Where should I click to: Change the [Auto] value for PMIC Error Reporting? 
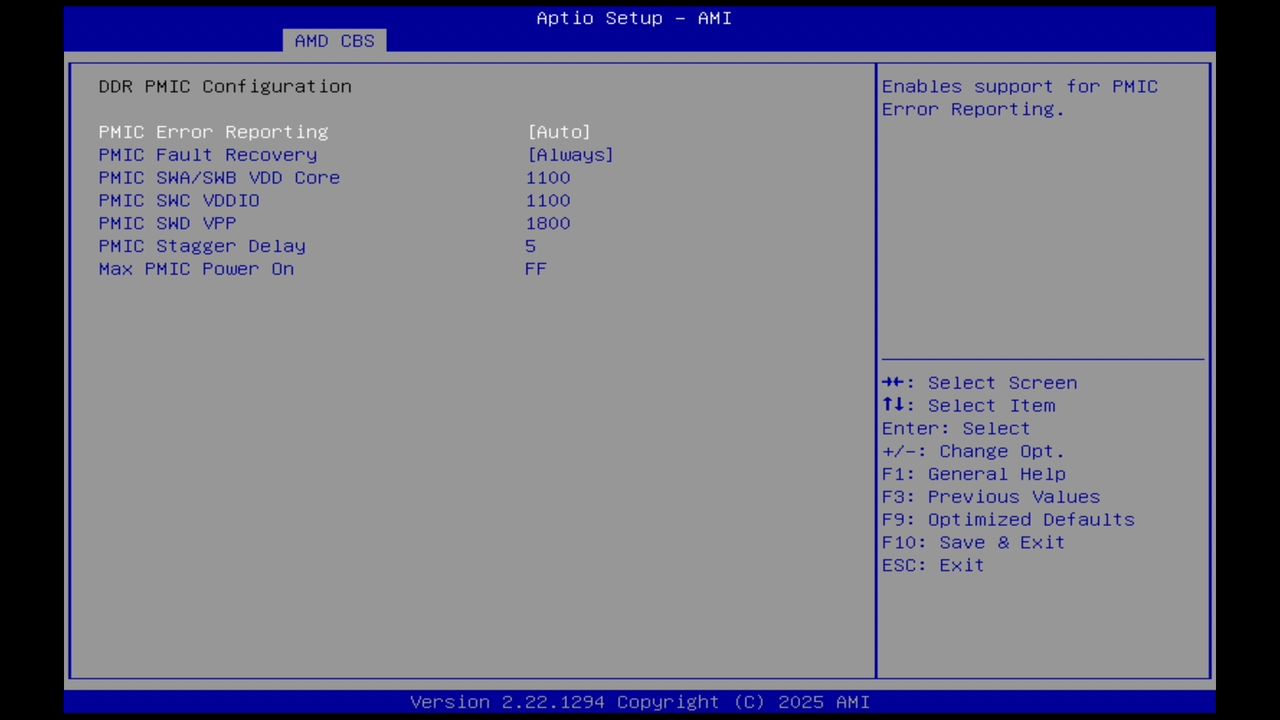tap(559, 131)
